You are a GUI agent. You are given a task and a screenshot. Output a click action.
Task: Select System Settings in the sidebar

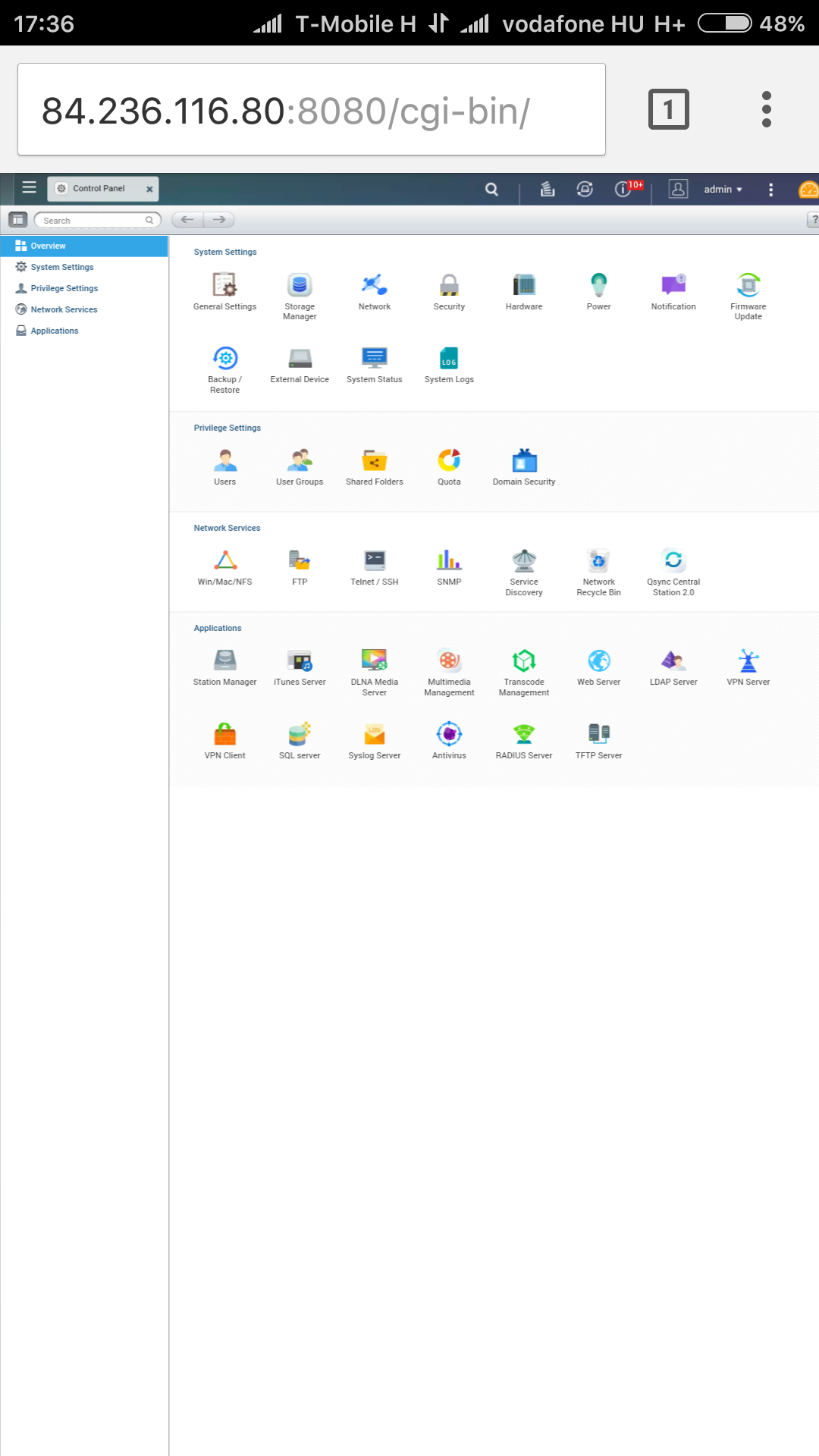click(x=62, y=267)
